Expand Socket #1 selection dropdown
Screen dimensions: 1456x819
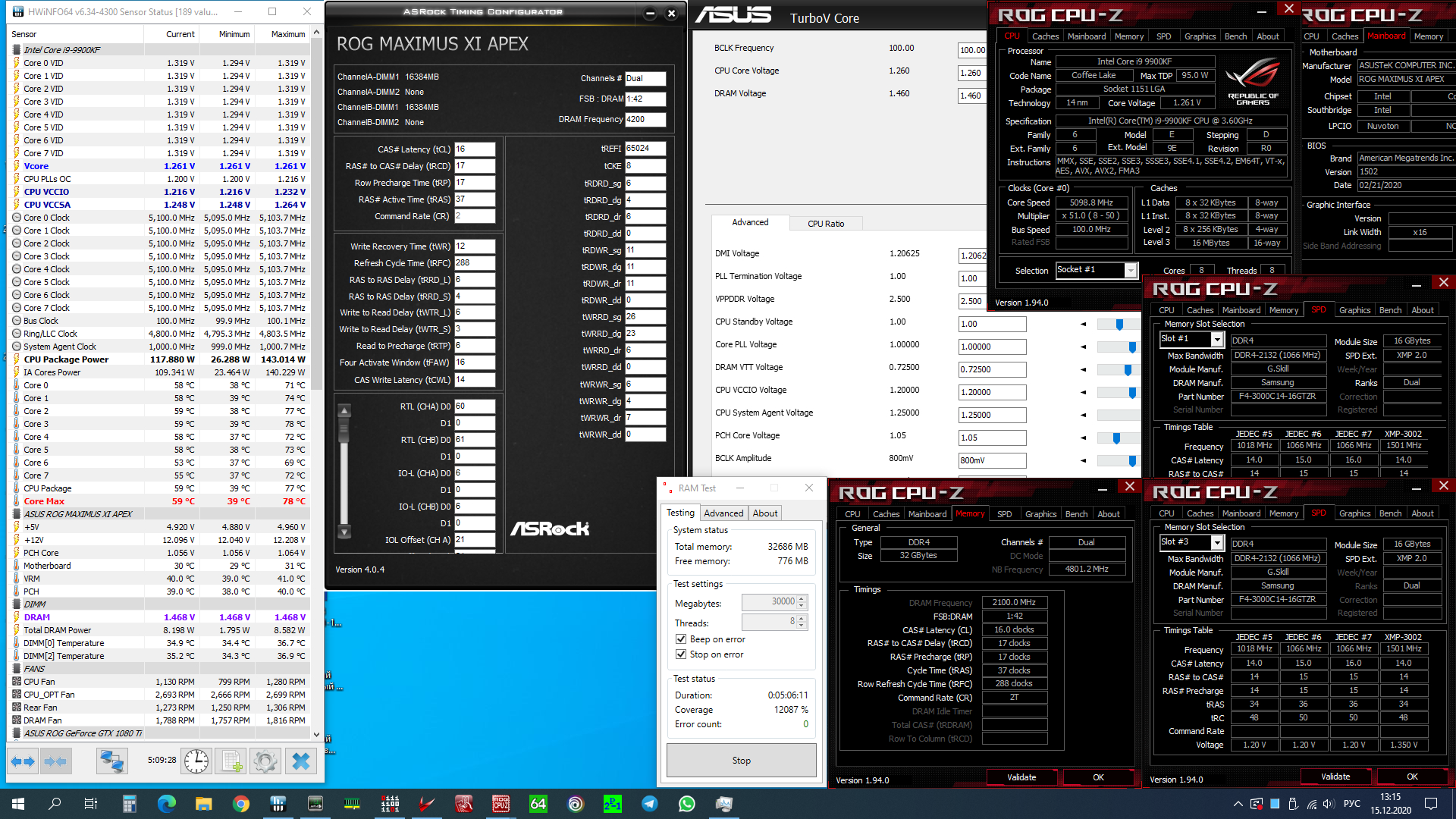[x=1131, y=271]
